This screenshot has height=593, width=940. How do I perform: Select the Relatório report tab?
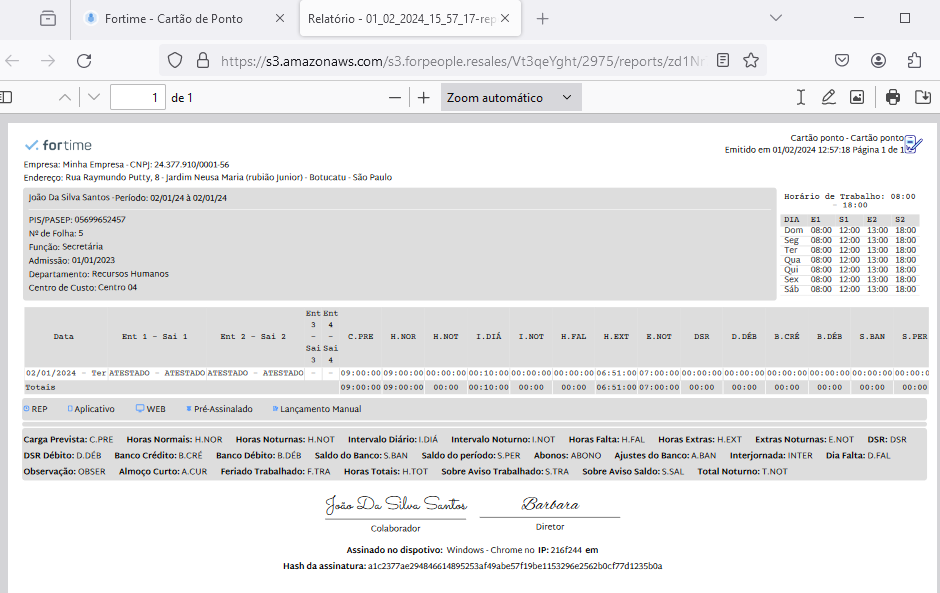point(411,19)
